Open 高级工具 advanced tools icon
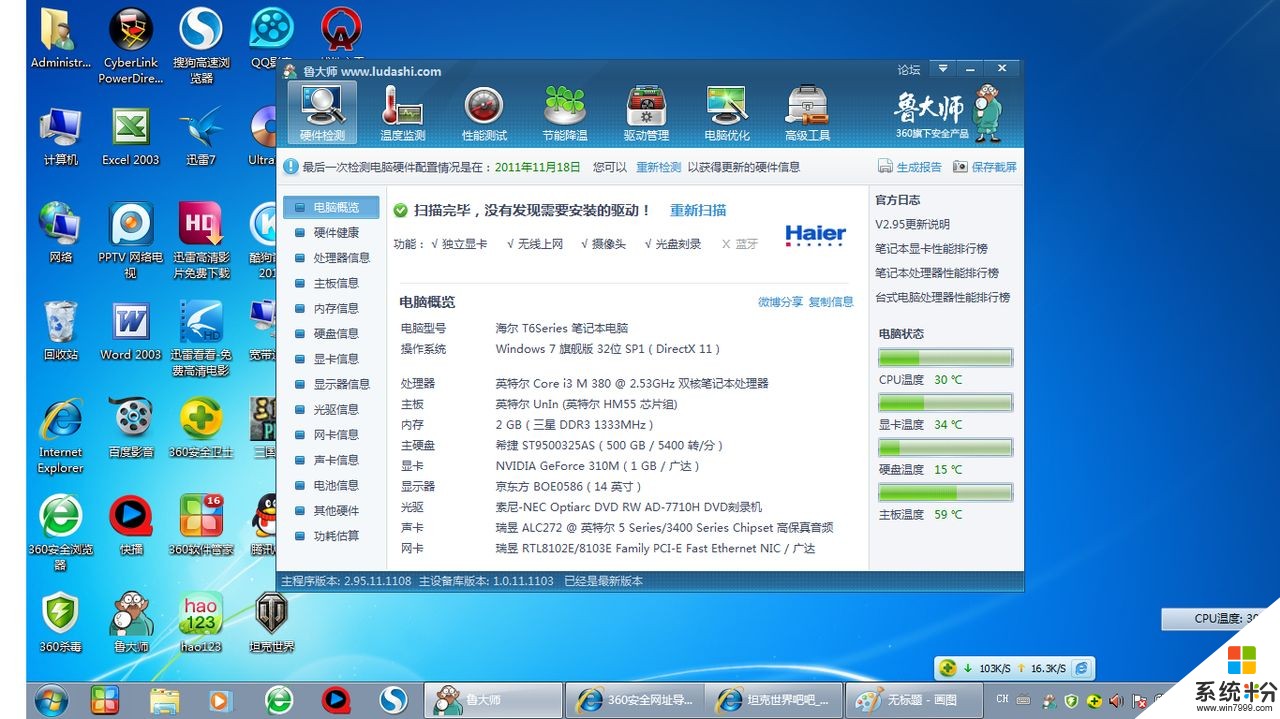The height and width of the screenshot is (719, 1280). point(808,113)
